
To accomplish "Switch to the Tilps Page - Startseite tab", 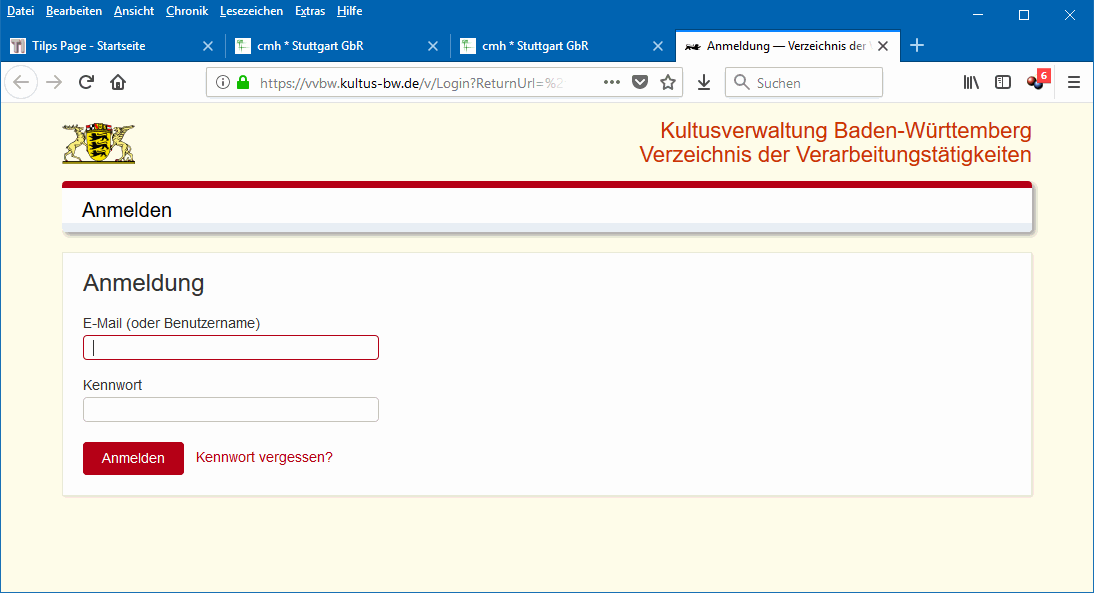I will pyautogui.click(x=100, y=46).
